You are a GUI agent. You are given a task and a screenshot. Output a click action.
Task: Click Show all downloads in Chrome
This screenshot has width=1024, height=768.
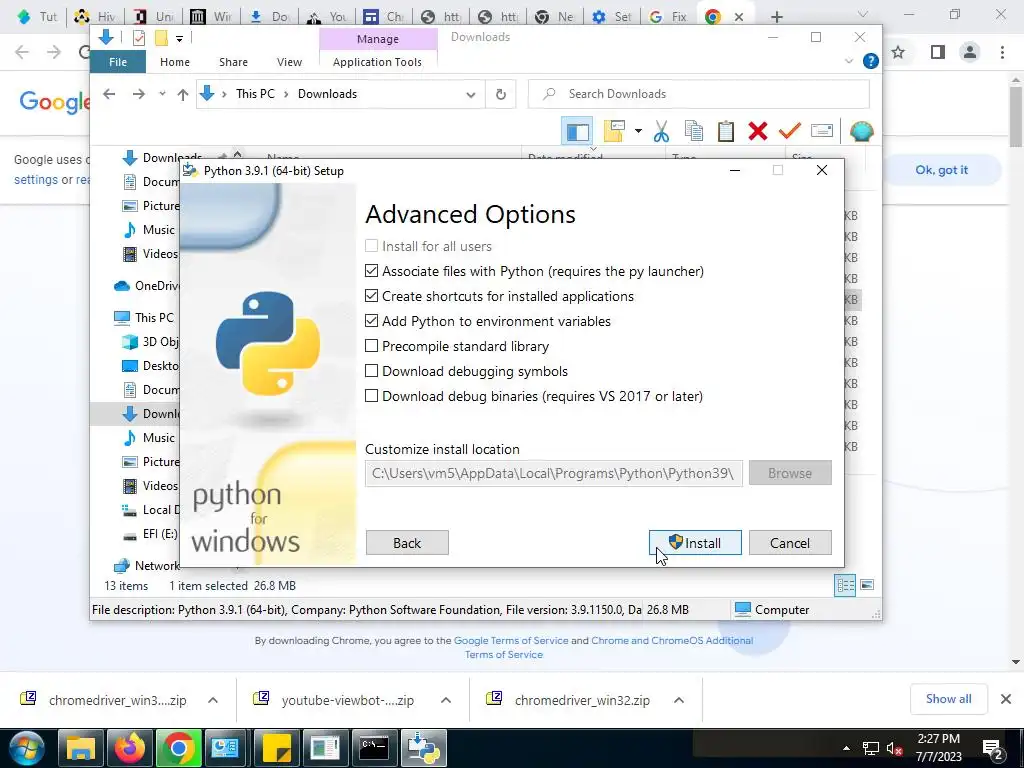point(948,699)
